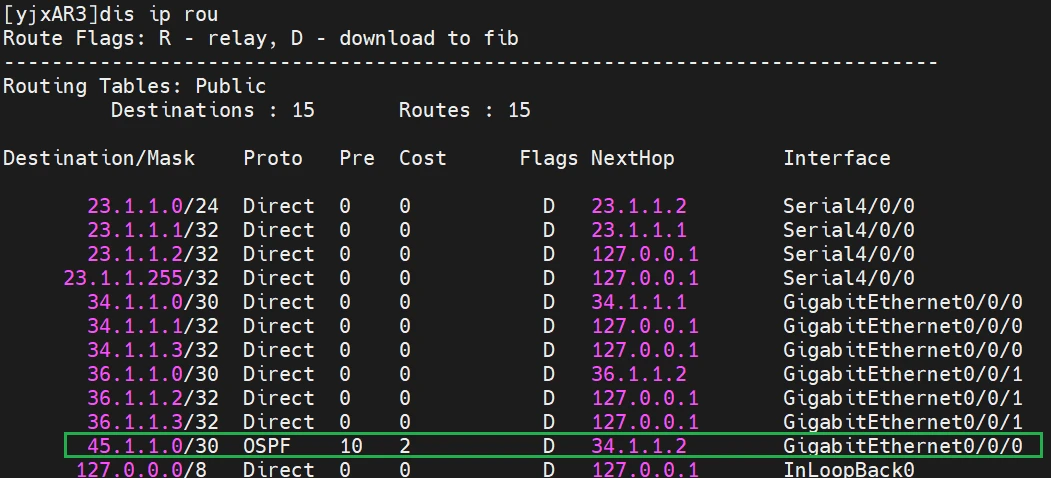Viewport: 1051px width, 478px height.
Task: Click the Pre column header
Action: [x=356, y=158]
